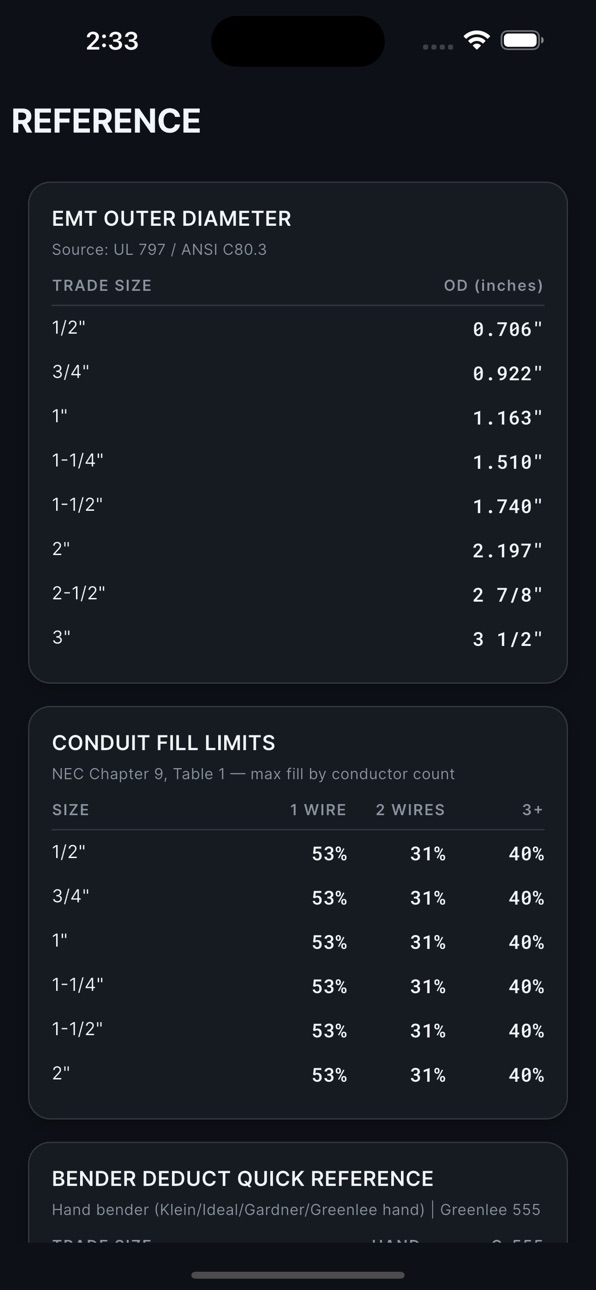Tap the Source: UL 797 / ANSI C80.3 text

(159, 249)
